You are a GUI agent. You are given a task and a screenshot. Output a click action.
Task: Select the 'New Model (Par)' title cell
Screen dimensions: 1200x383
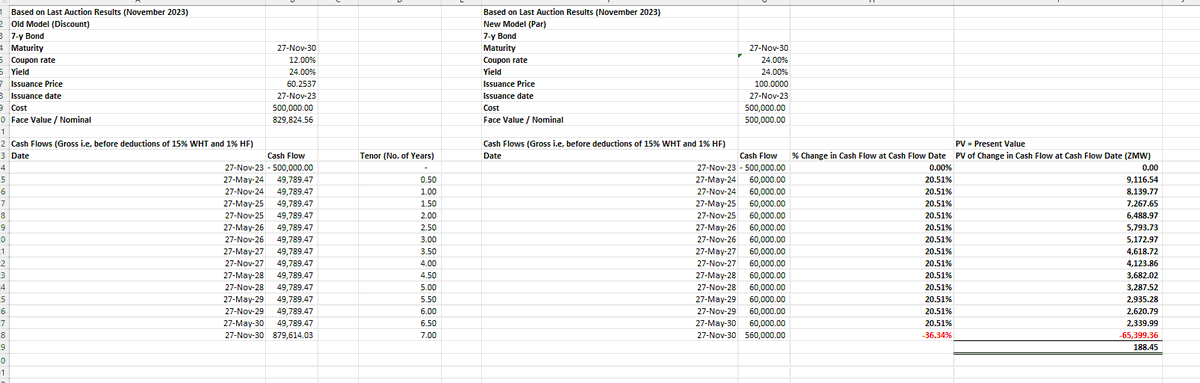[516, 23]
